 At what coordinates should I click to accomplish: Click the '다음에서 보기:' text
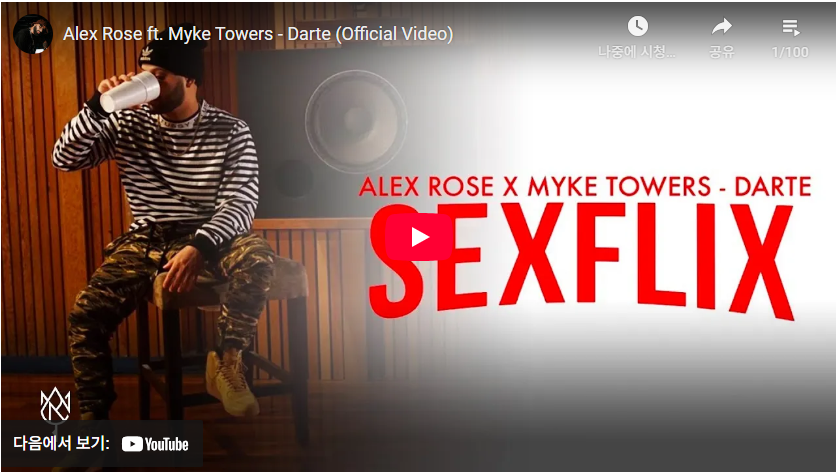tap(61, 443)
